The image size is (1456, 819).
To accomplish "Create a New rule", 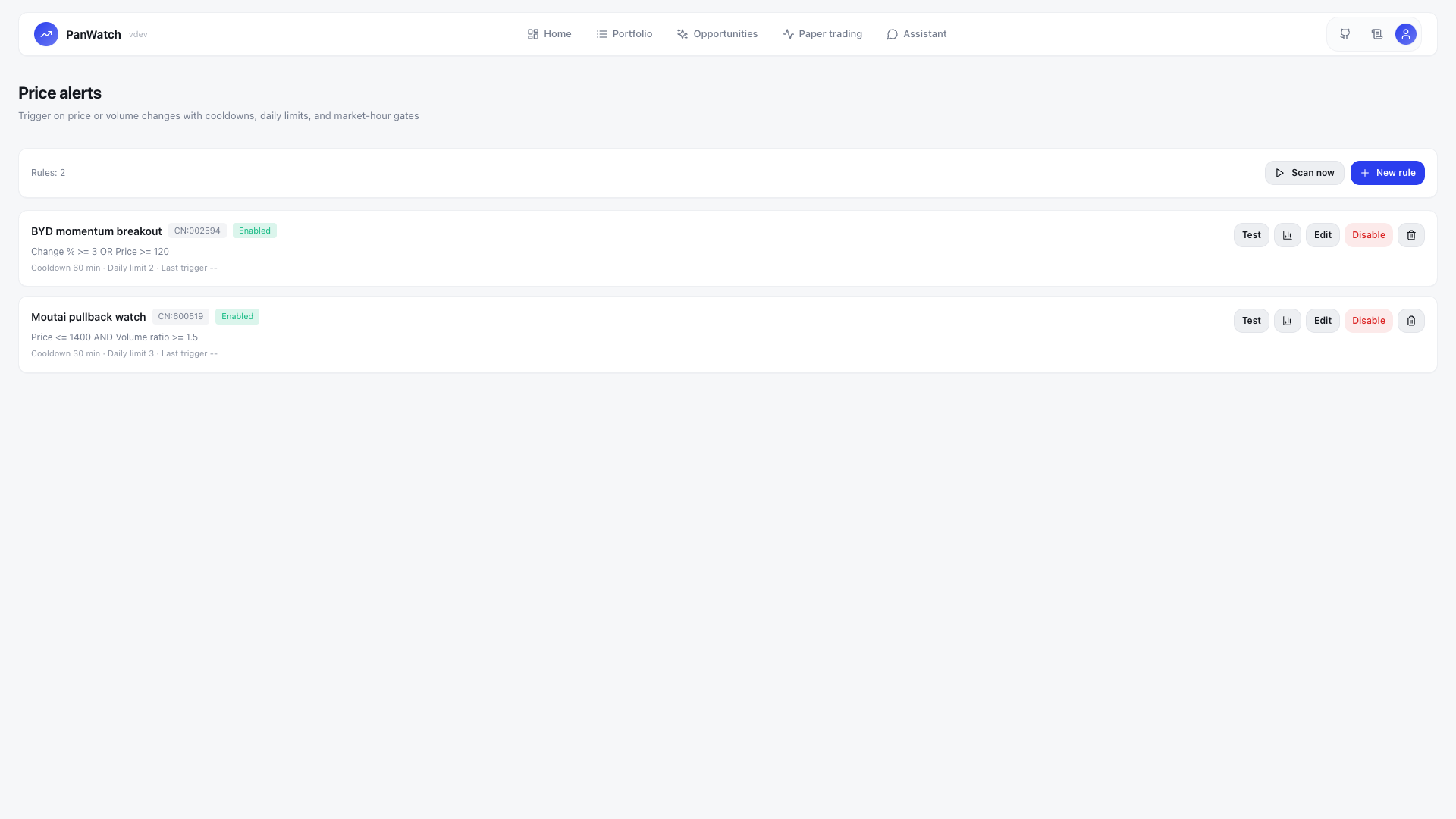I will tap(1388, 173).
